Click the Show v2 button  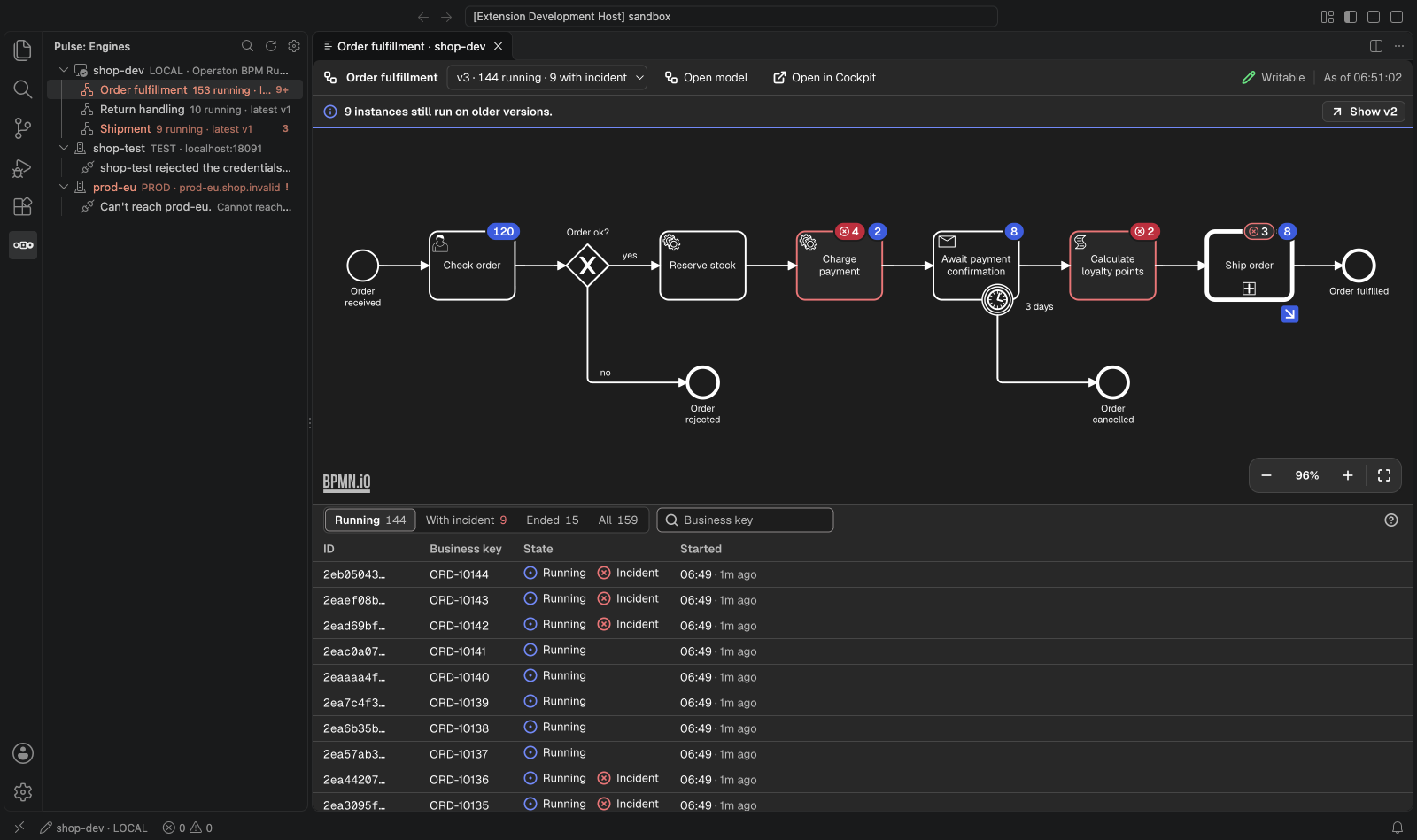[1364, 112]
